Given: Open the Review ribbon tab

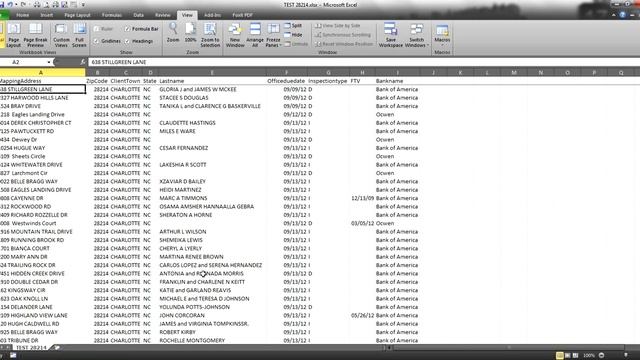Looking at the screenshot, I should tap(162, 15).
